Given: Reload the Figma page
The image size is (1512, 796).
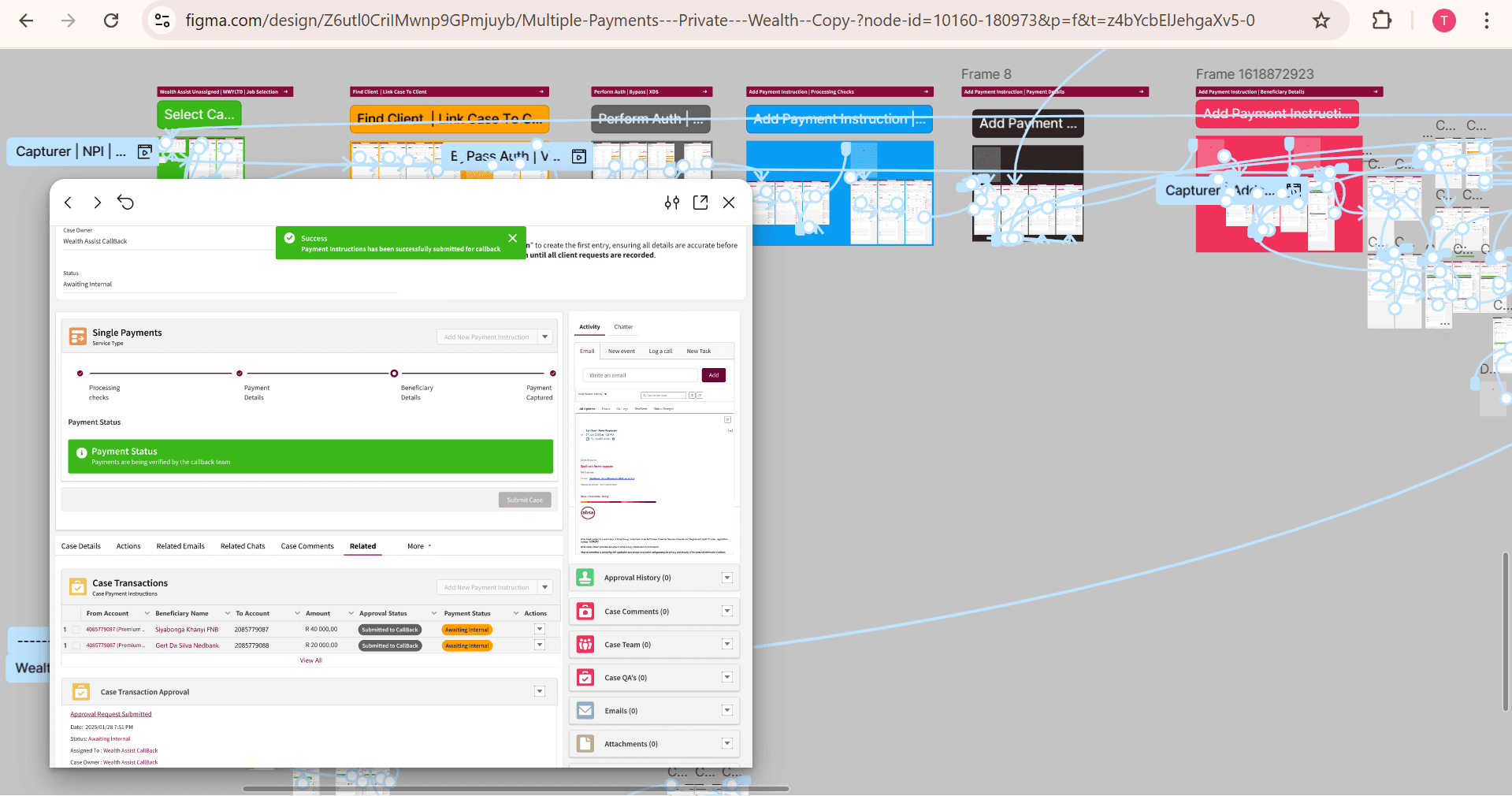Looking at the screenshot, I should coord(111,20).
